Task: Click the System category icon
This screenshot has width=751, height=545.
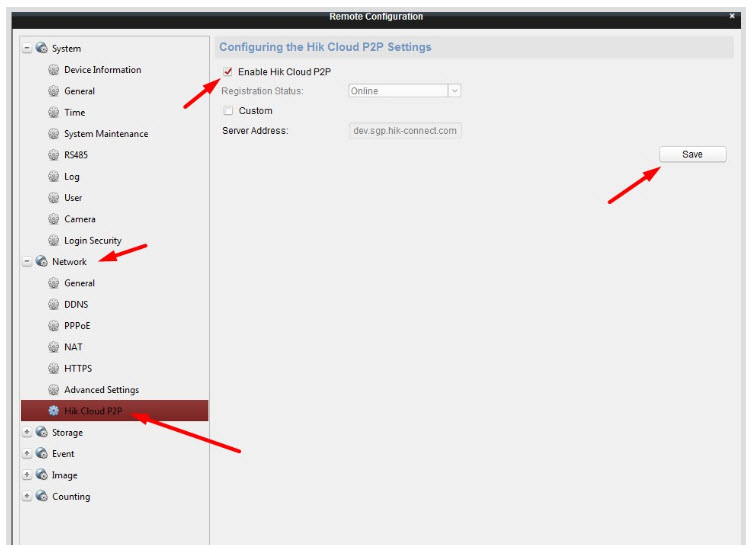Action: (x=41, y=48)
